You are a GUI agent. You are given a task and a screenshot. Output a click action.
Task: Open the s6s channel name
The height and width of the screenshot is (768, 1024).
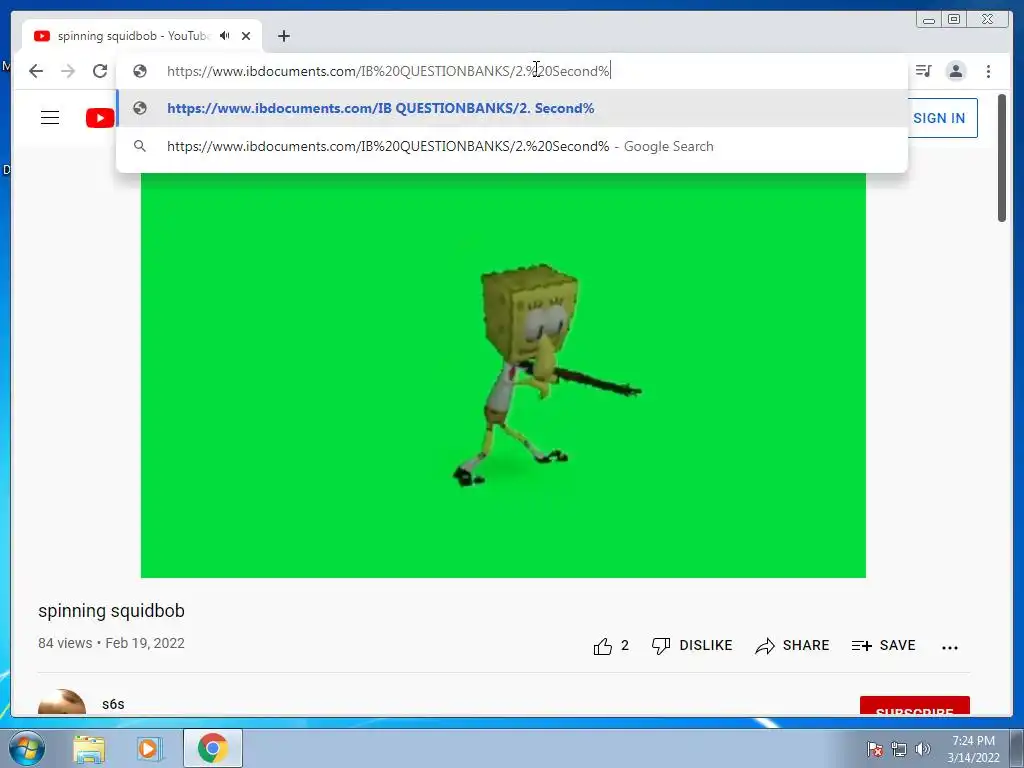click(113, 704)
